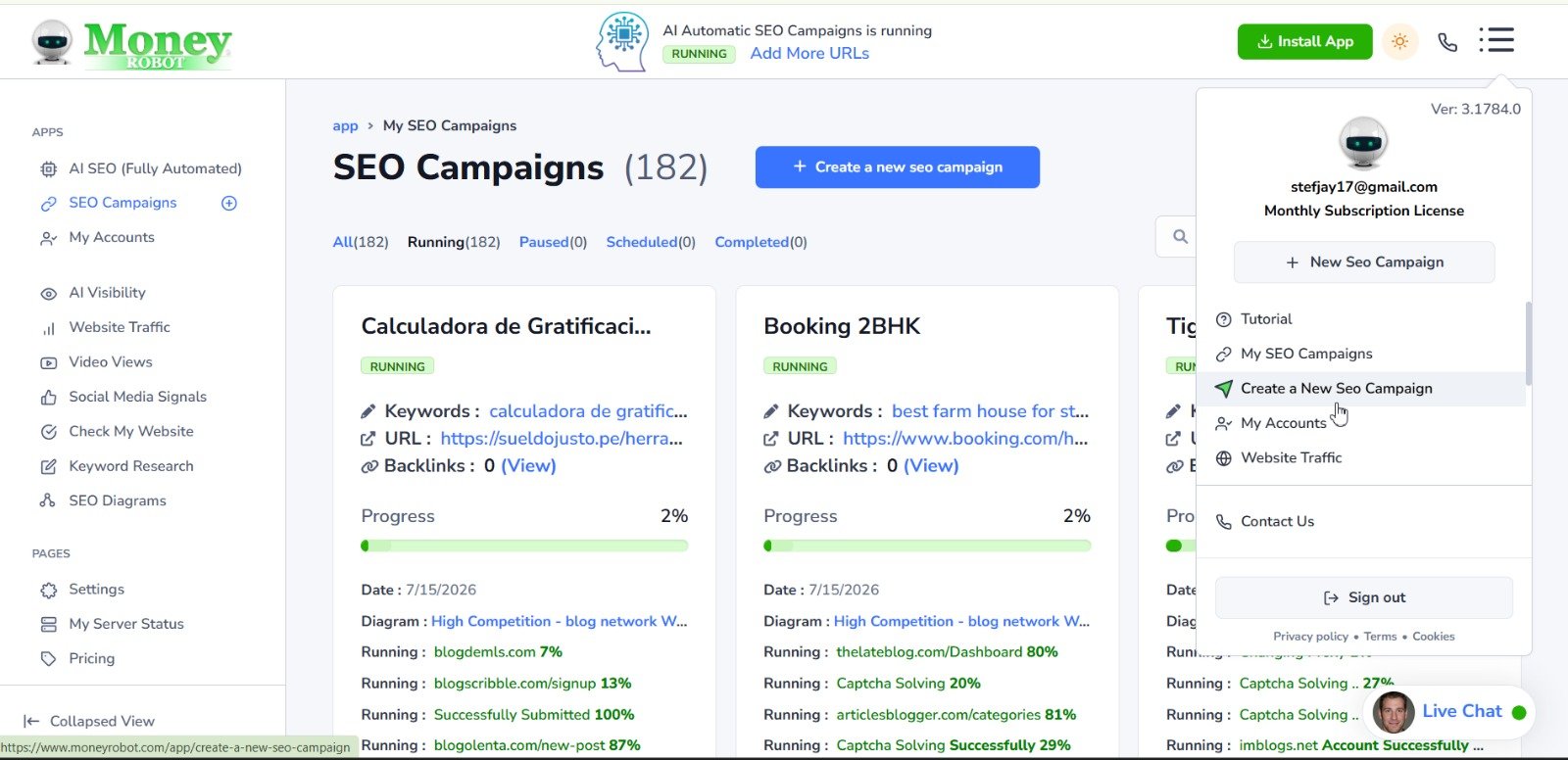Open the Calculadora de Gratificaci... campaign title
1568x760 pixels.
(506, 326)
